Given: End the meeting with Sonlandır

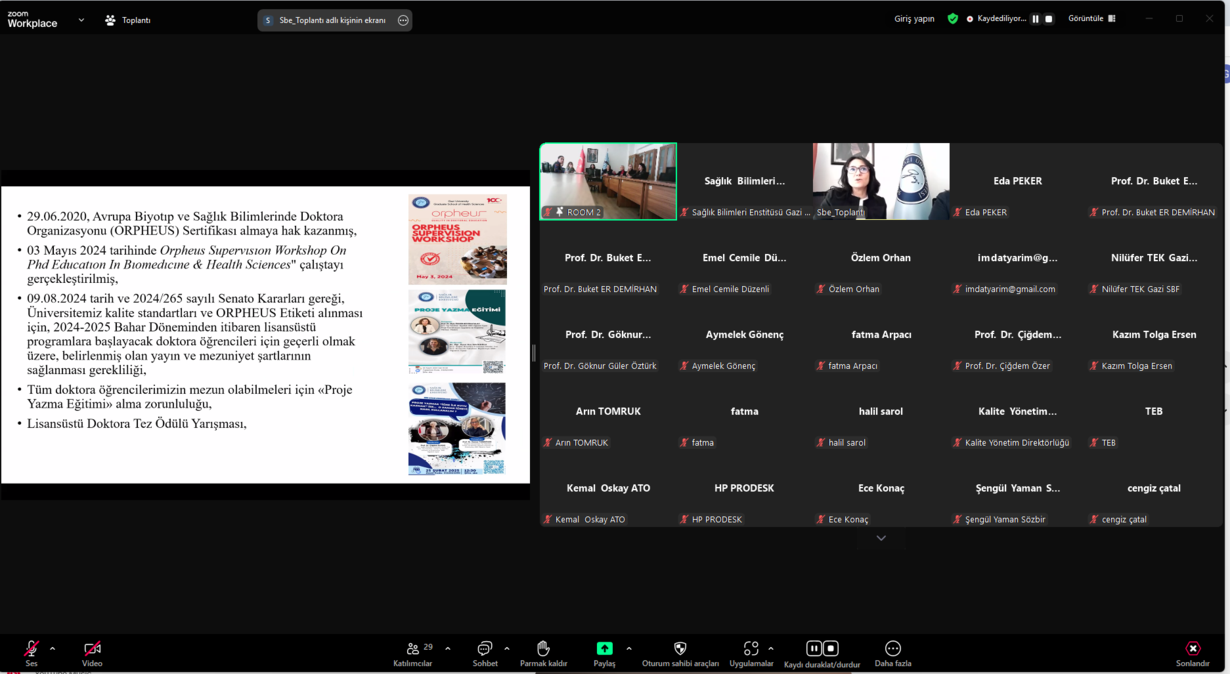Looking at the screenshot, I should pos(1192,650).
